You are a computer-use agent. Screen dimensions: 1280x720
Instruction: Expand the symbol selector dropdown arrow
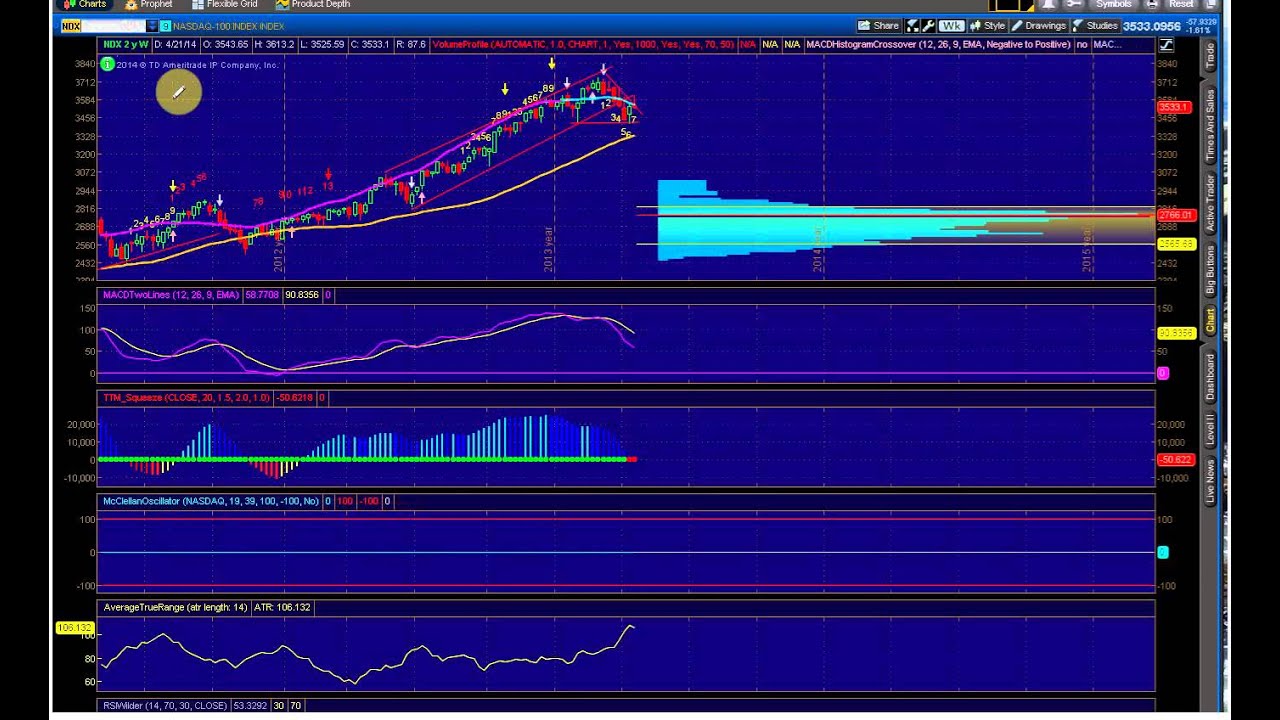(152, 26)
